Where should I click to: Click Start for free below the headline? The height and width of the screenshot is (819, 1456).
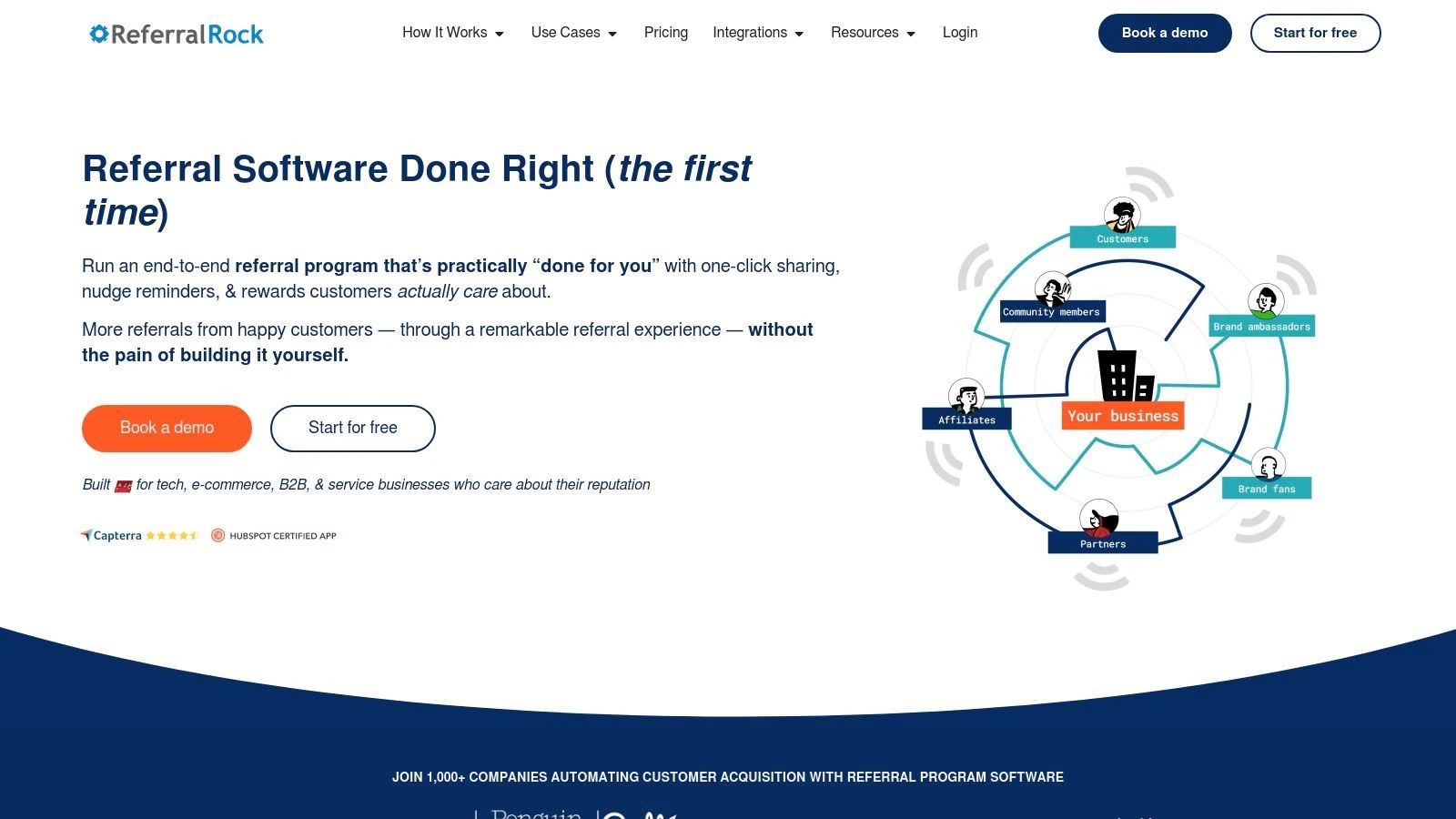352,428
